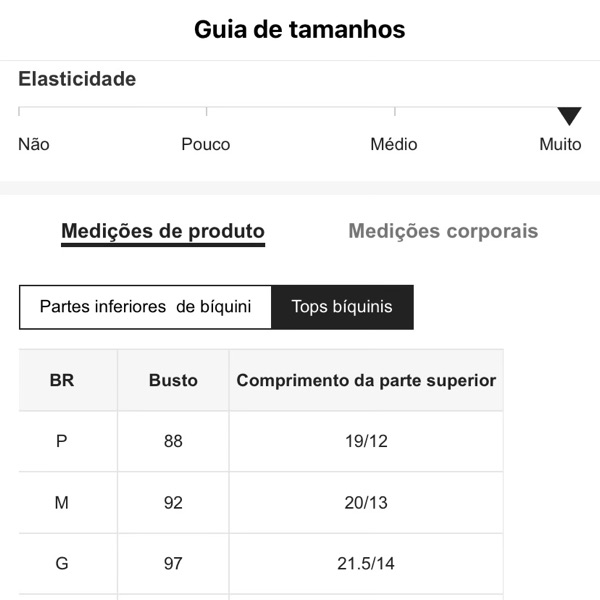This screenshot has width=600, height=600.
Task: Click the 21.5/14 length cell
Action: pyautogui.click(x=366, y=563)
